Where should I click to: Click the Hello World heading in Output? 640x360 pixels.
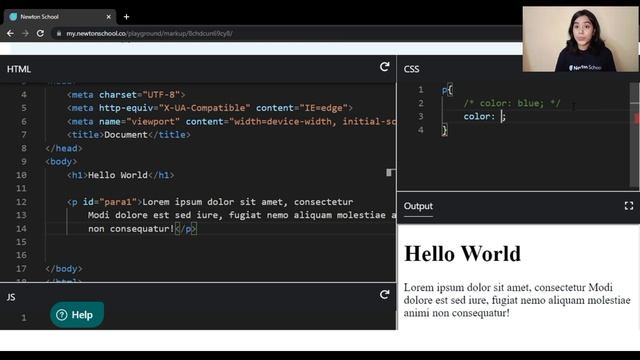tap(462, 254)
